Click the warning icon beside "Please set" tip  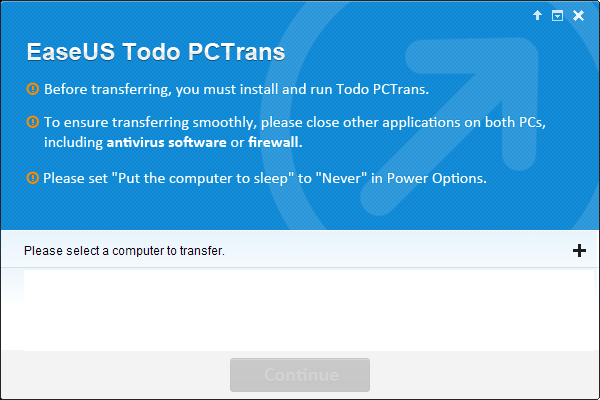coord(33,178)
